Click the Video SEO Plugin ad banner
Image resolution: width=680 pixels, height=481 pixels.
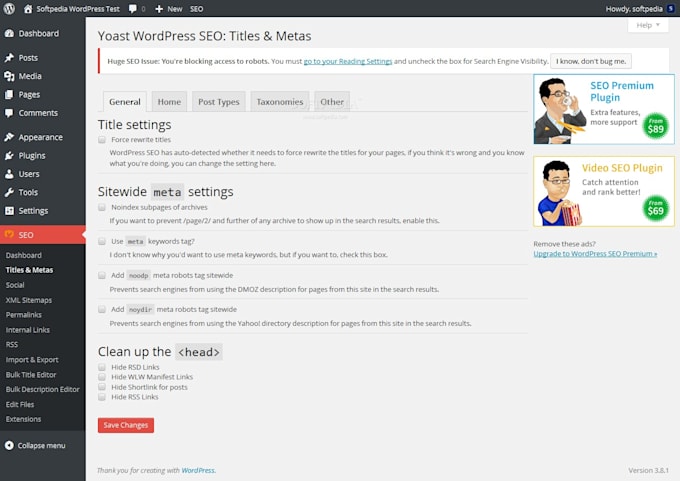[604, 191]
